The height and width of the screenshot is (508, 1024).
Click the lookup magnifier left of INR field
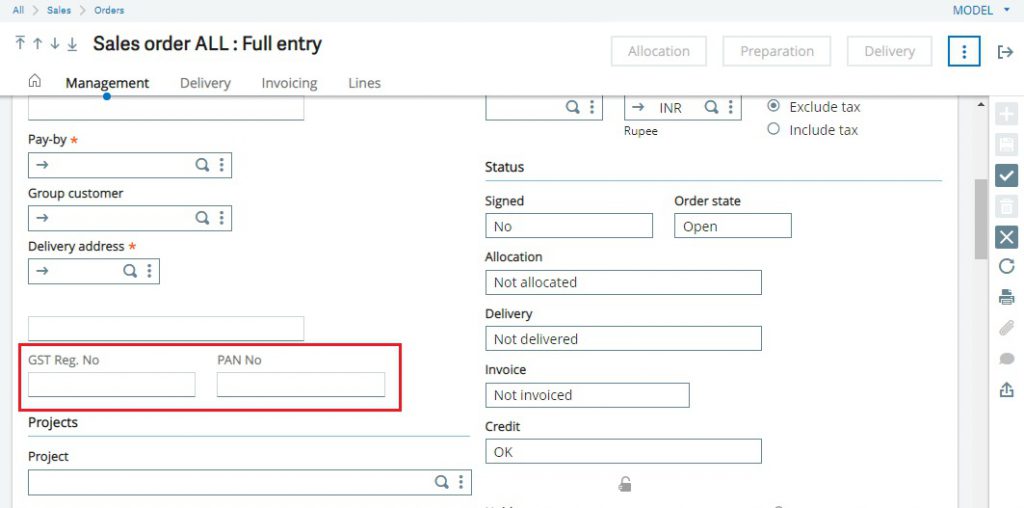pyautogui.click(x=573, y=107)
